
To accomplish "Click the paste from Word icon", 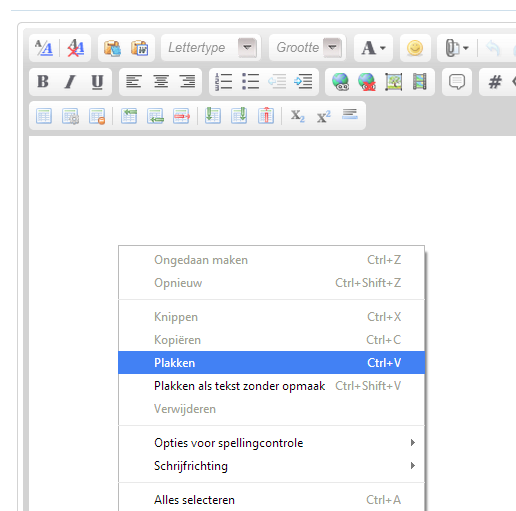I will tap(139, 48).
